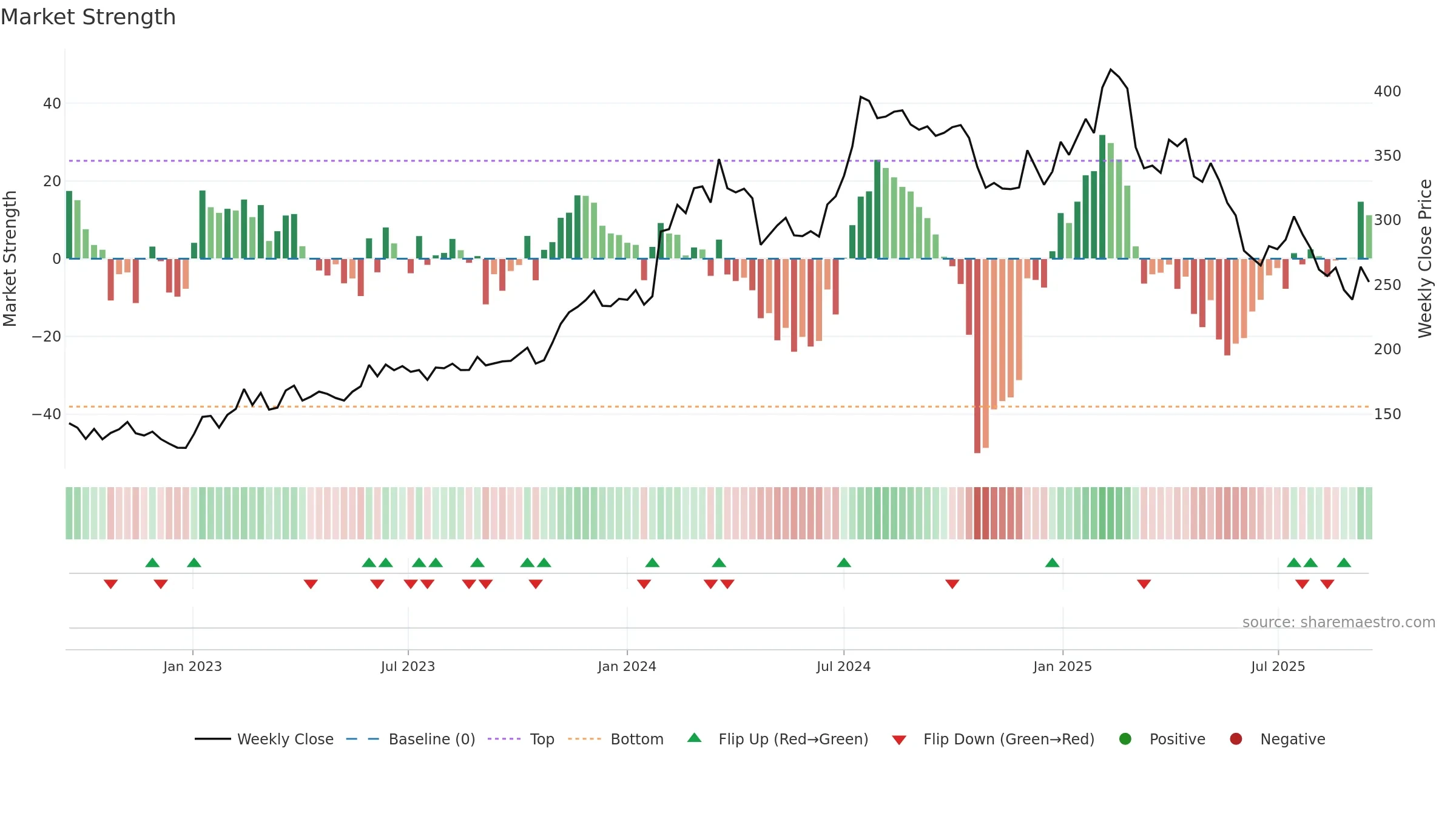Viewport: 1456px width, 819px height.
Task: Click the 40 left-axis strength label
Action: pos(52,104)
